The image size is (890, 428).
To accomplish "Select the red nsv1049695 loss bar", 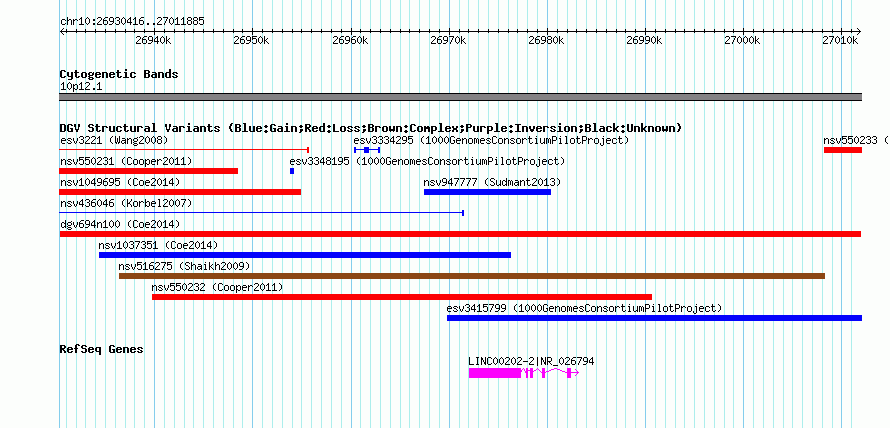I will 180,192.
